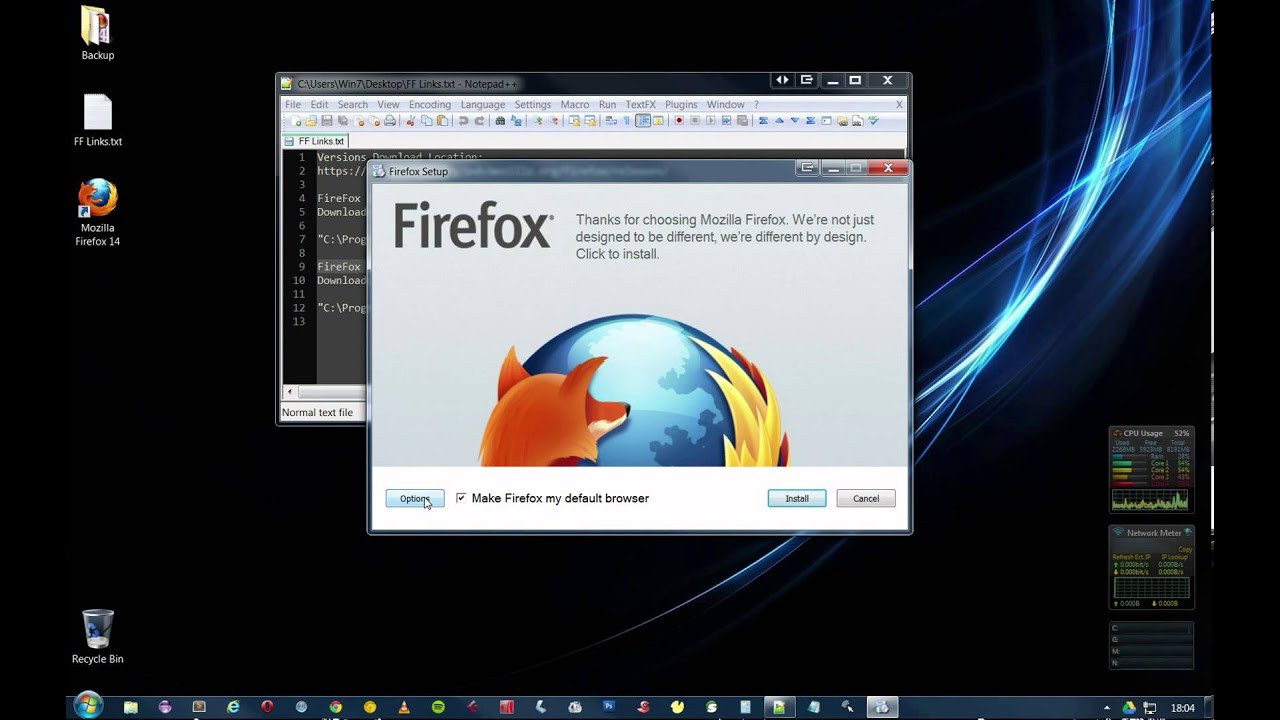Expand hidden system tray icons arrow
This screenshot has height=720, width=1280.
point(1107,708)
